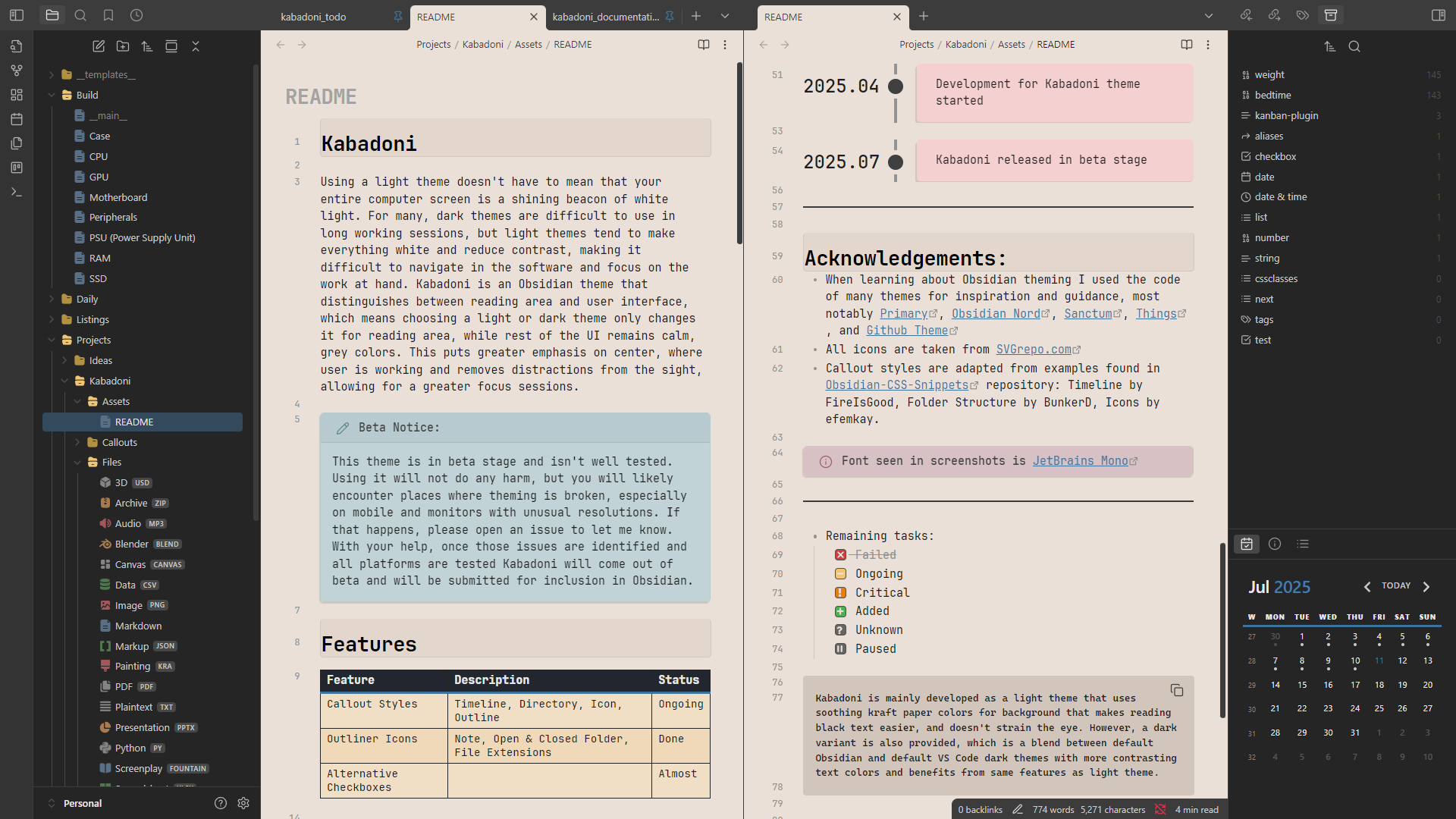Toggle the Ongoing task checkbox
1456x819 pixels.
coord(840,574)
